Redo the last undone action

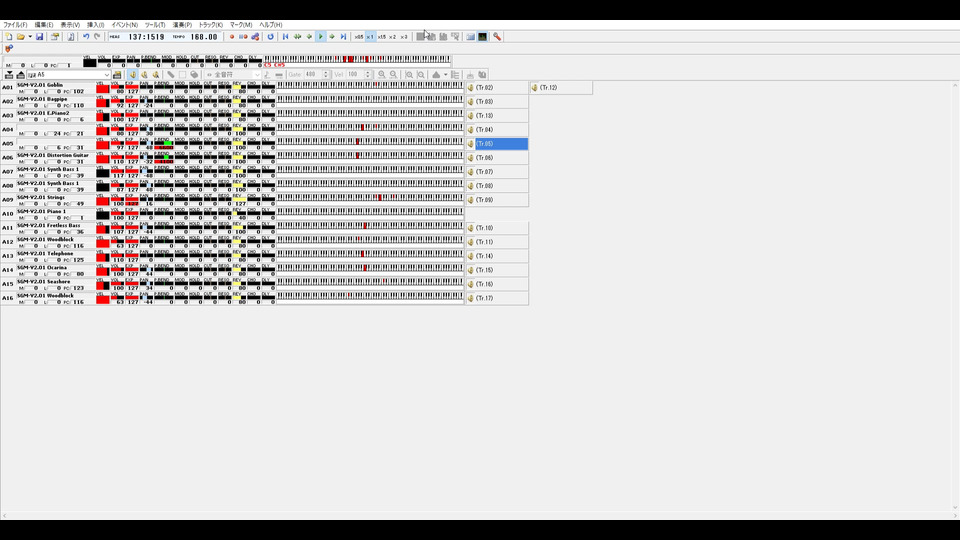(97, 37)
